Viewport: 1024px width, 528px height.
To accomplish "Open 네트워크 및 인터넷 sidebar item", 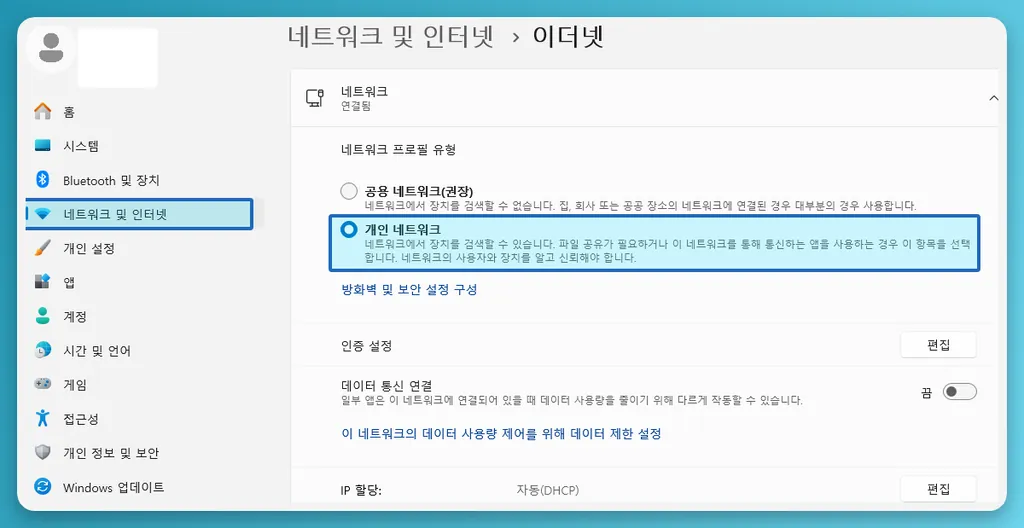I will (138, 214).
